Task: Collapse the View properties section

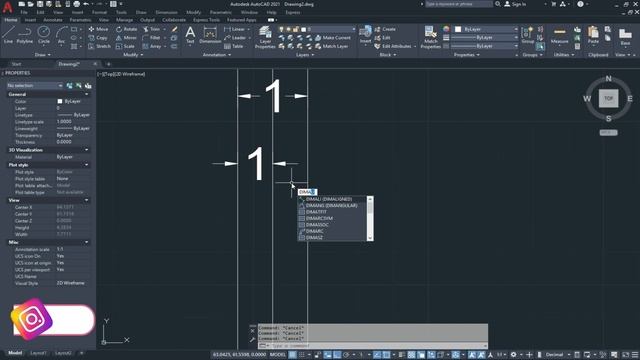Action: (87, 200)
